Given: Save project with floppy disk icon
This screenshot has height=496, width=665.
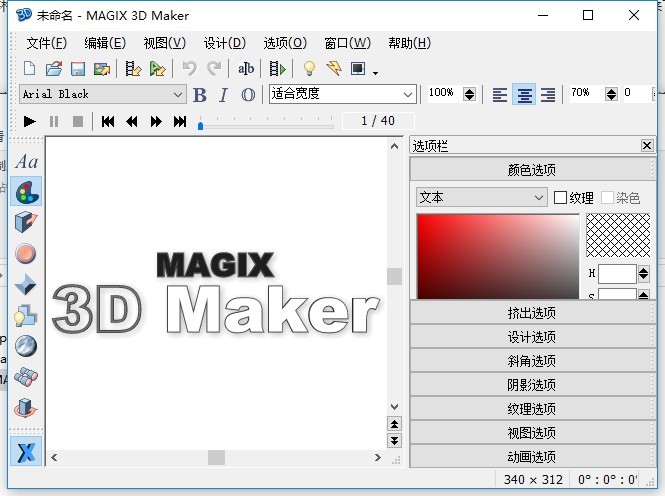Looking at the screenshot, I should pos(78,68).
